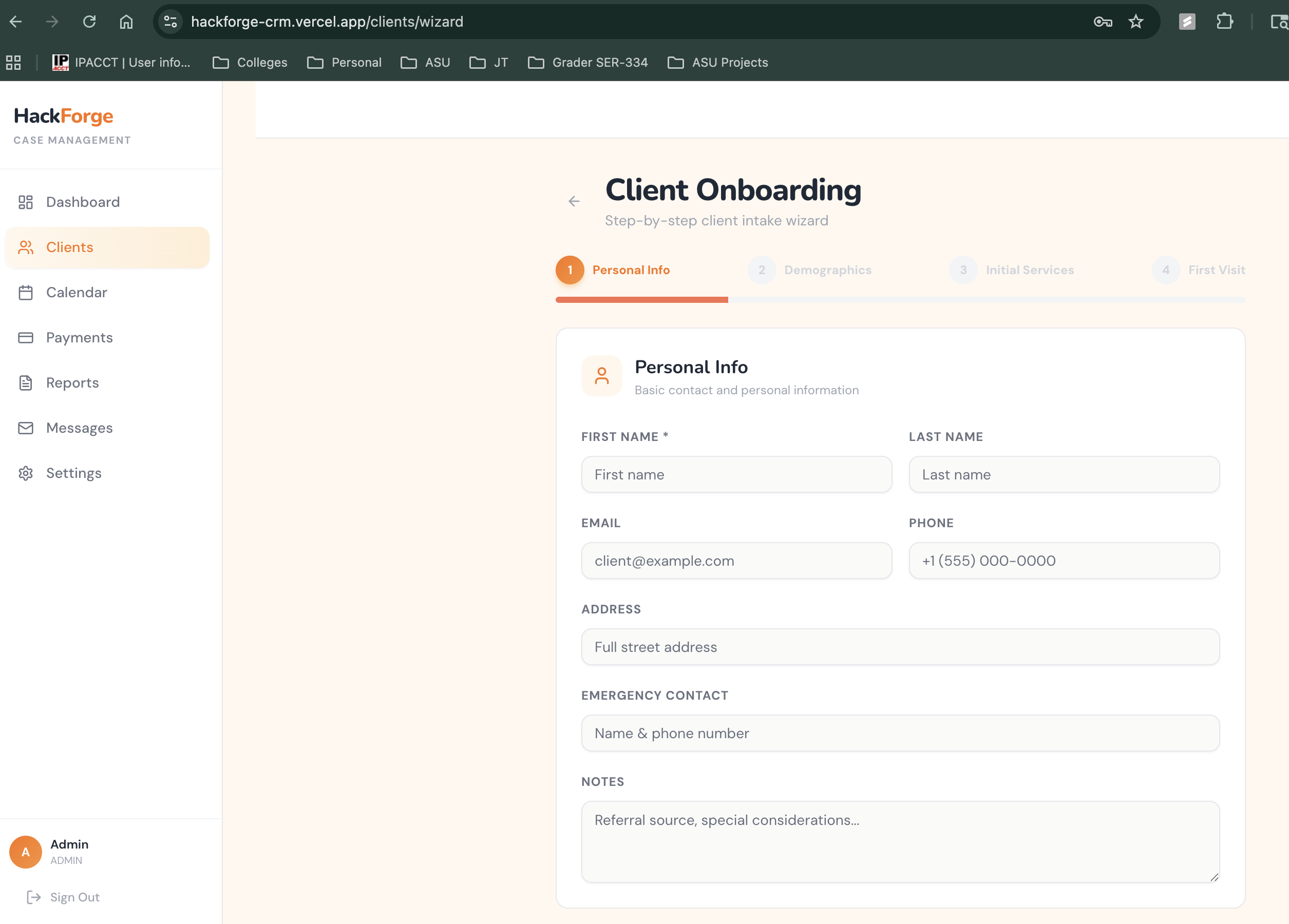Click the Calendar sidebar icon

coord(26,292)
